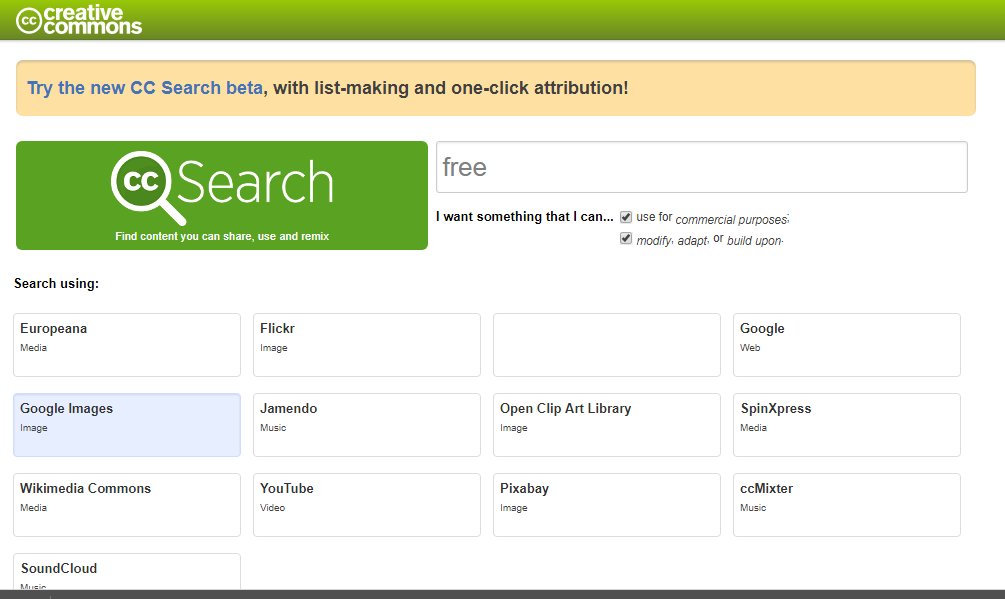This screenshot has height=599, width=1005.
Task: Search using Flickr Image
Action: 367,345
